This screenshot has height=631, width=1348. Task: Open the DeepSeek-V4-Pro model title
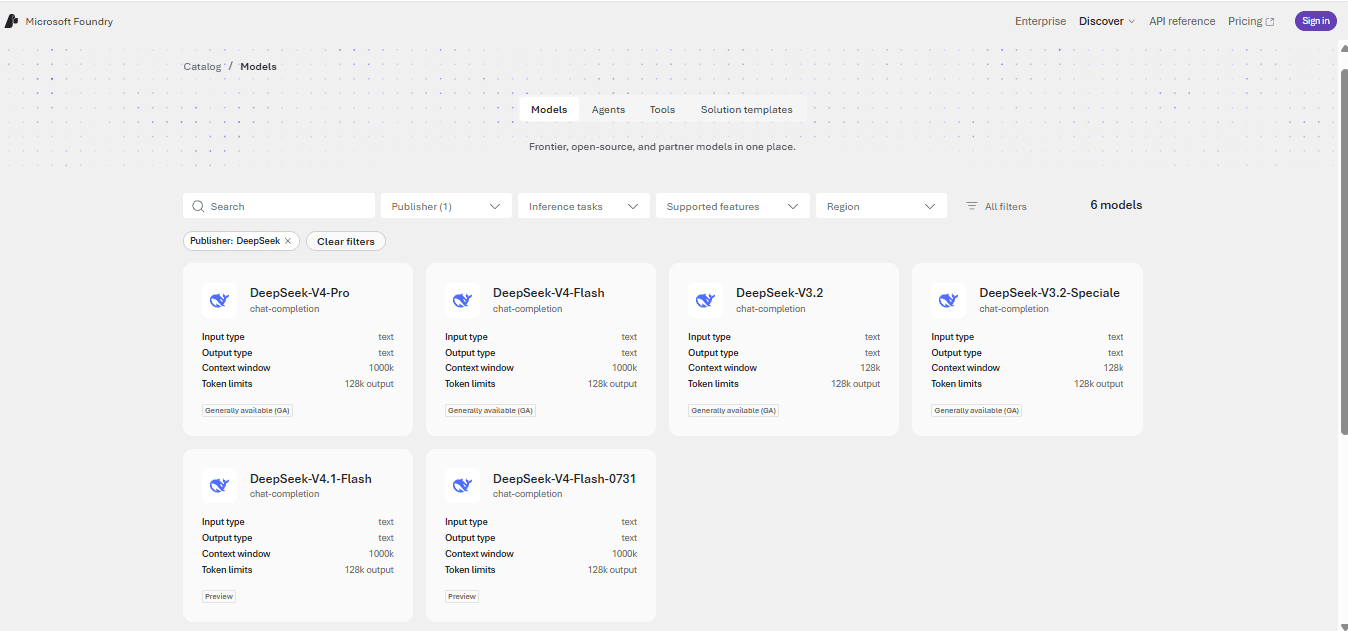[x=300, y=293]
